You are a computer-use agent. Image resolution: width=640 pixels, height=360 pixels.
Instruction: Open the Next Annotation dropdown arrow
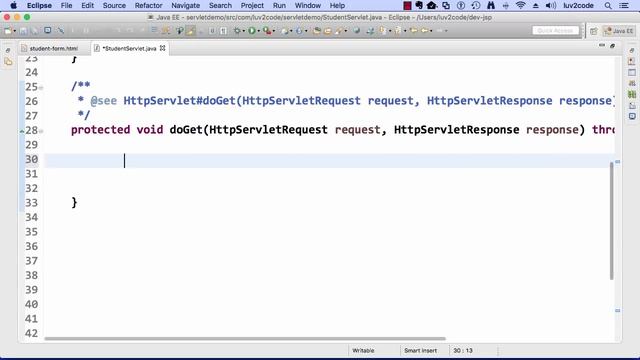coord(390,31)
